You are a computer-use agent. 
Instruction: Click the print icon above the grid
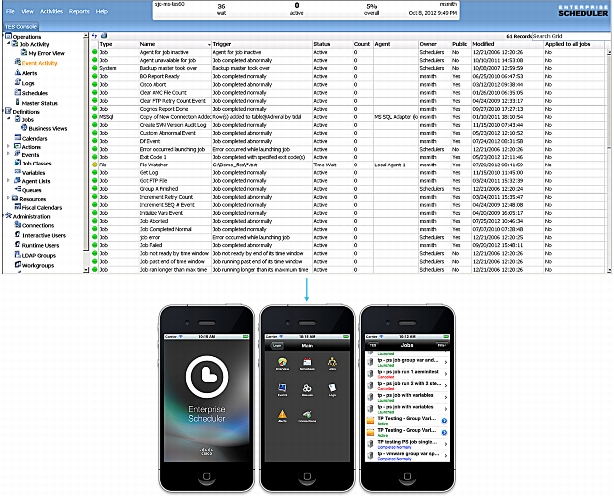(x=104, y=36)
